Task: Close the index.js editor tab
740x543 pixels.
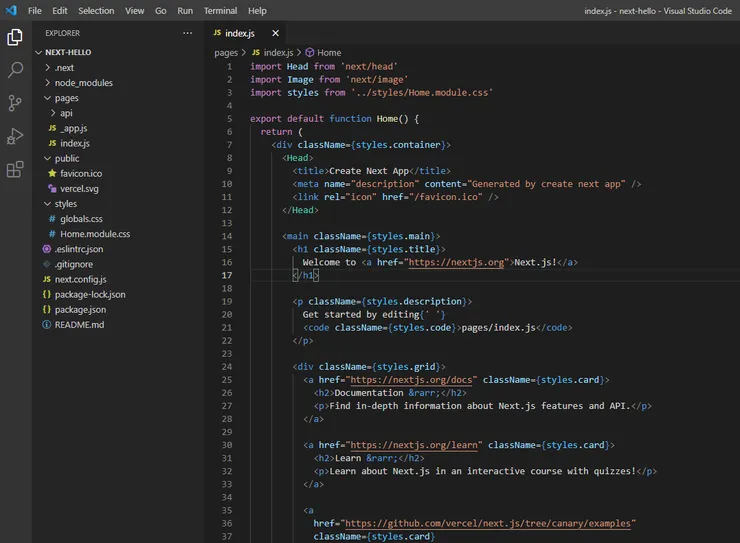Action: pyautogui.click(x=276, y=33)
